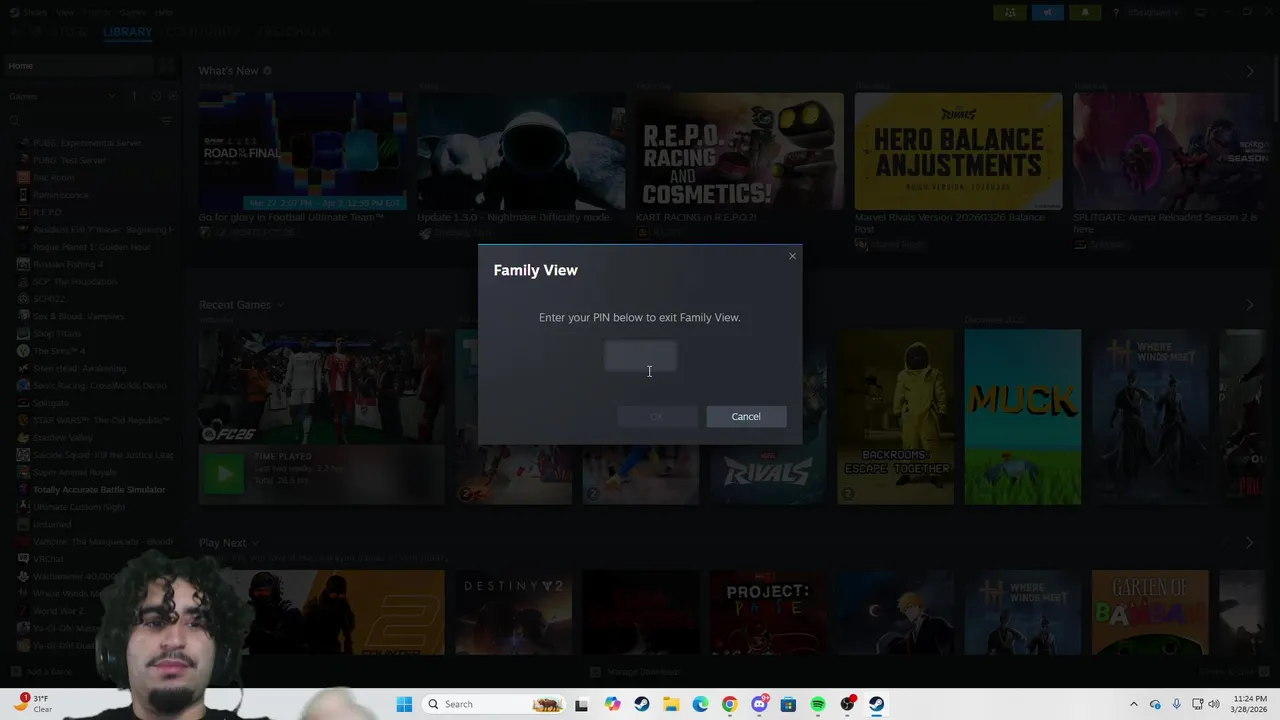
Task: Select Totally Accurate Battle Simulator in list
Action: 99,490
